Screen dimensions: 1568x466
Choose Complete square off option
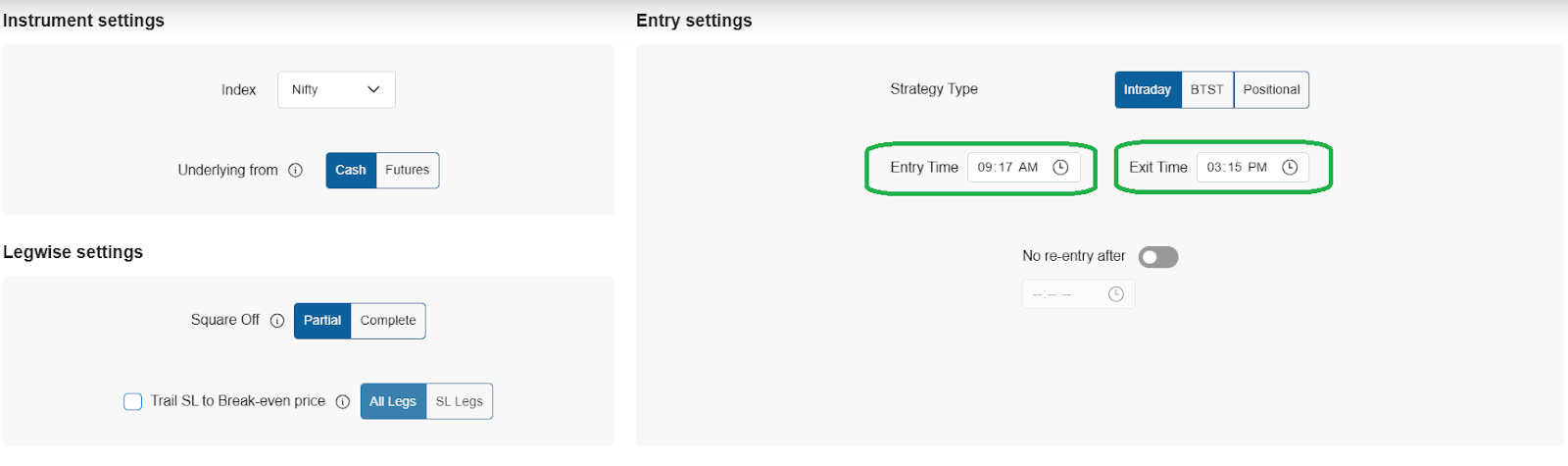pos(388,321)
